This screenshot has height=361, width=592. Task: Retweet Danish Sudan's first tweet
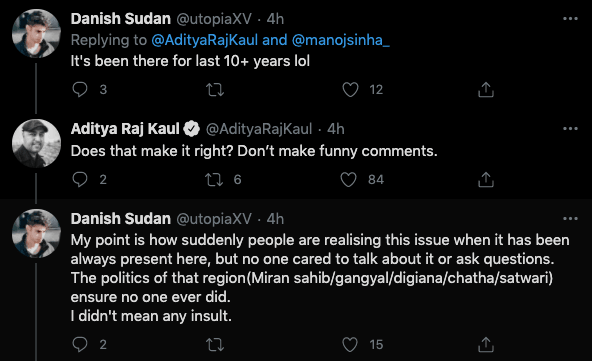tap(215, 89)
